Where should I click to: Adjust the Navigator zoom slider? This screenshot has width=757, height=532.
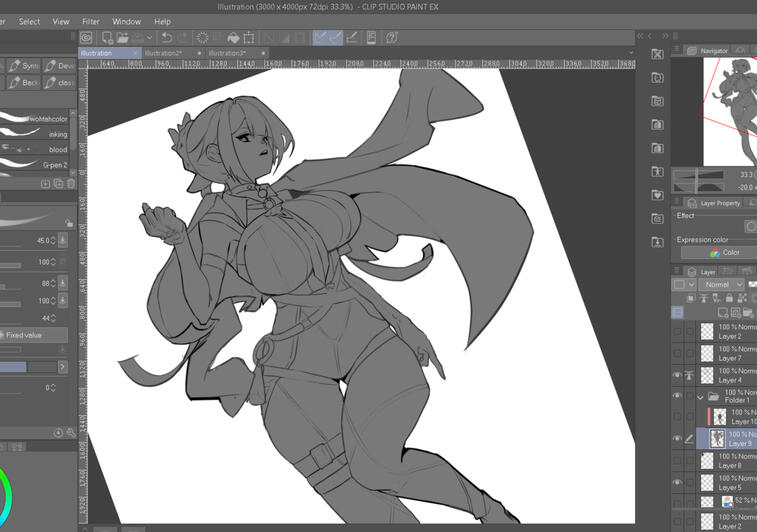(x=699, y=175)
